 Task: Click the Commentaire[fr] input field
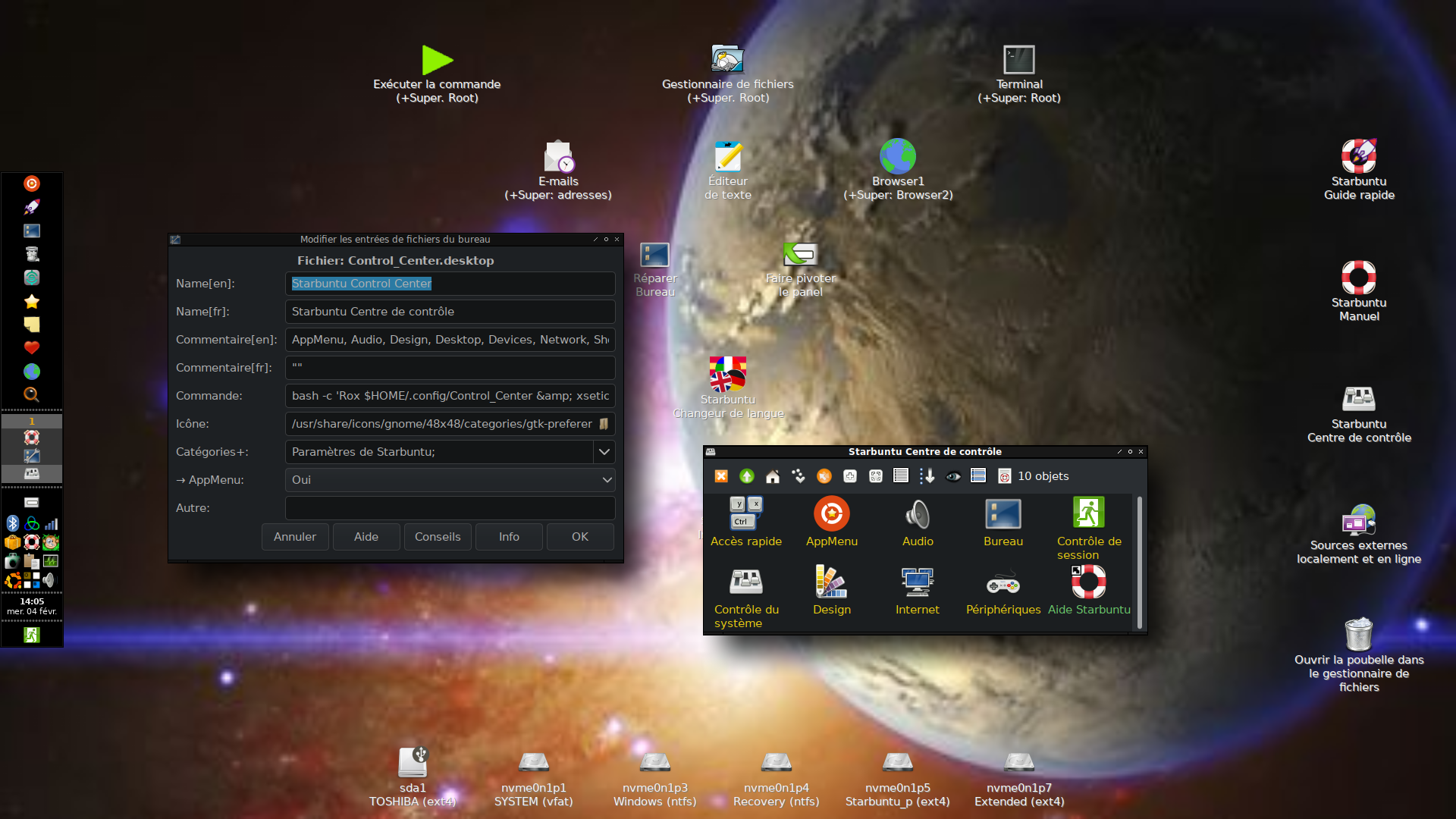click(x=450, y=368)
